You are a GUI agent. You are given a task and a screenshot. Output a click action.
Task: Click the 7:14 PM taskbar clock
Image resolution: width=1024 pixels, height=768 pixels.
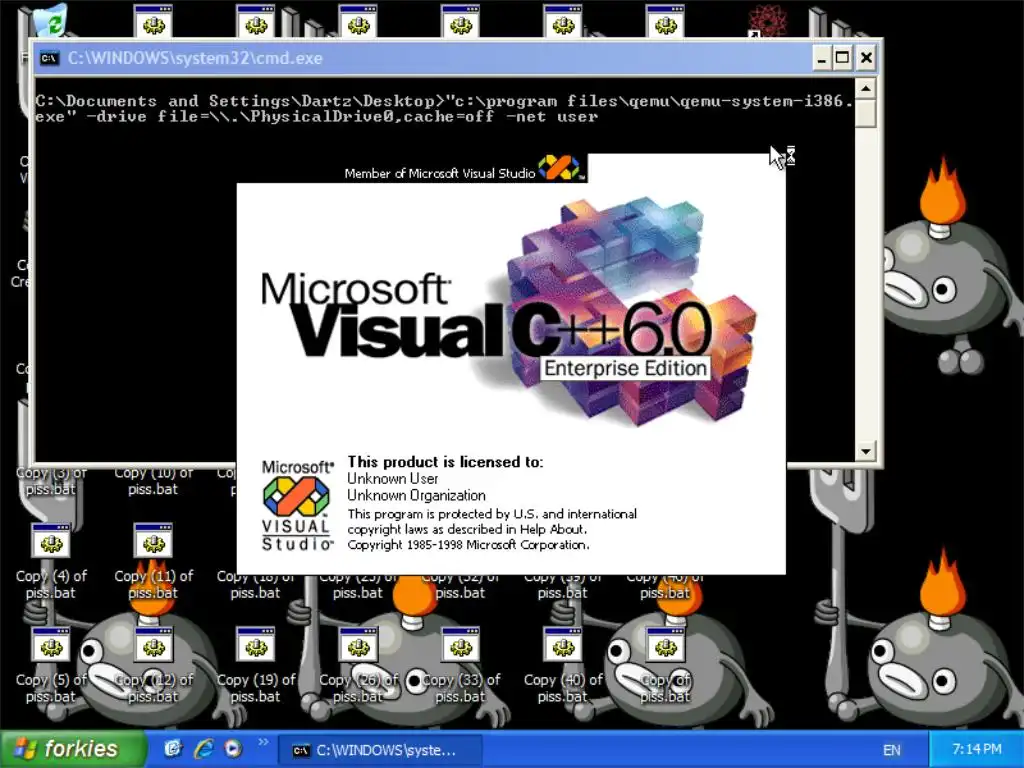(976, 749)
